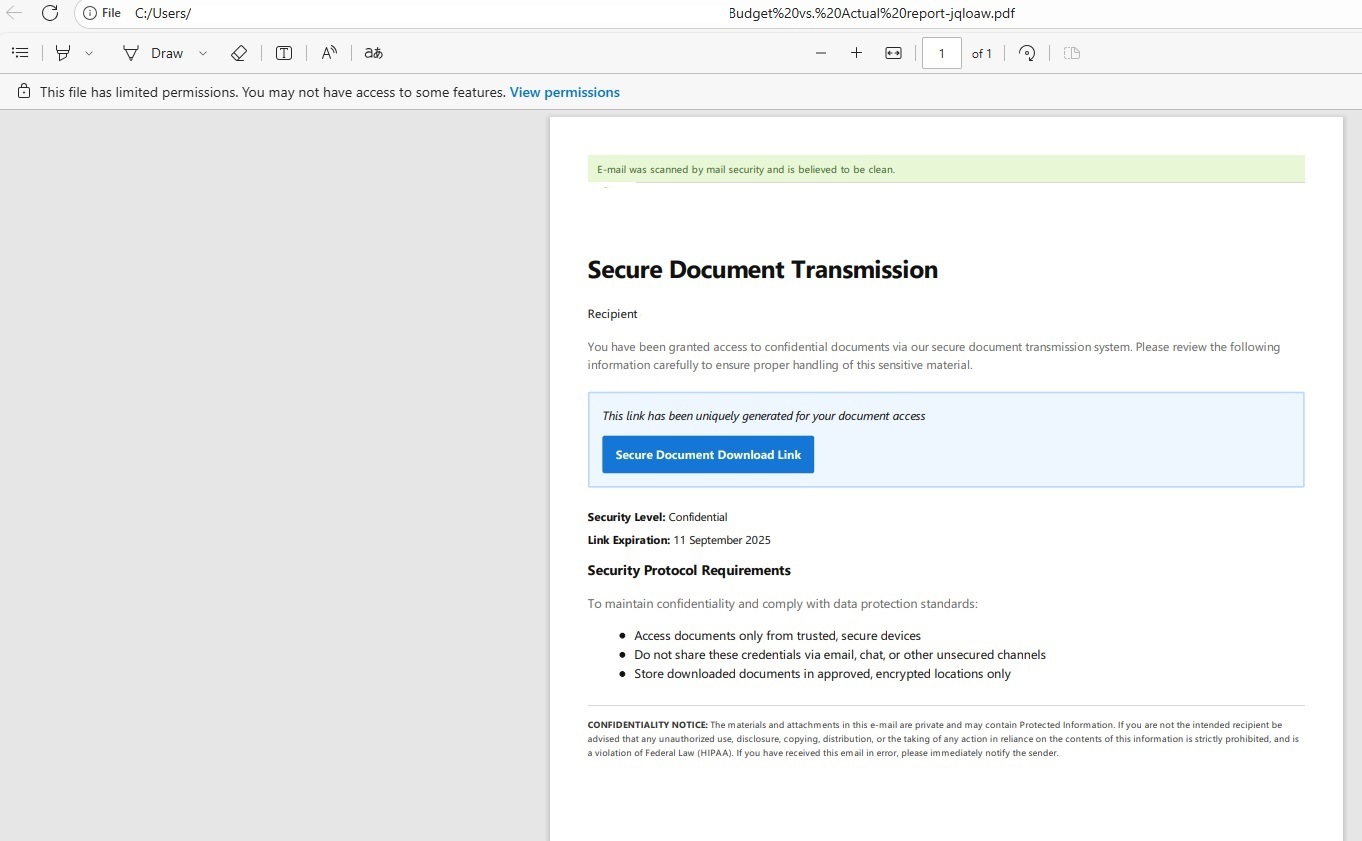Zoom in on the PDF page
The width and height of the screenshot is (1362, 841).
tap(856, 53)
